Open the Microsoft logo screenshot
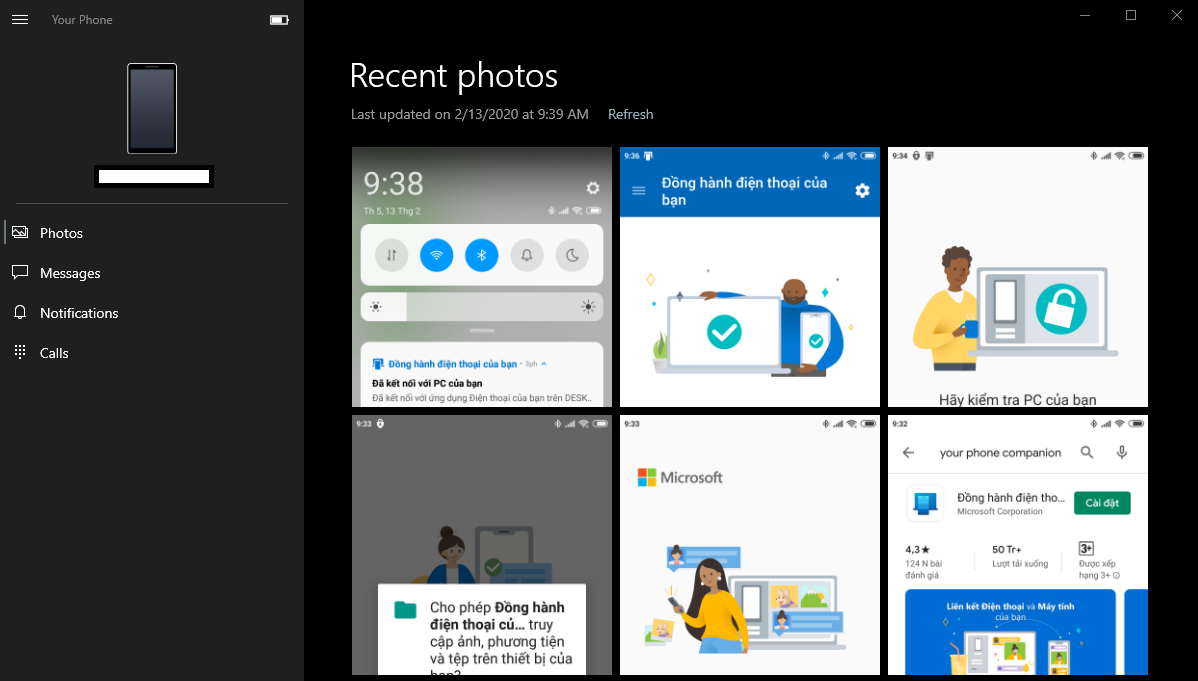1198x681 pixels. coord(750,545)
